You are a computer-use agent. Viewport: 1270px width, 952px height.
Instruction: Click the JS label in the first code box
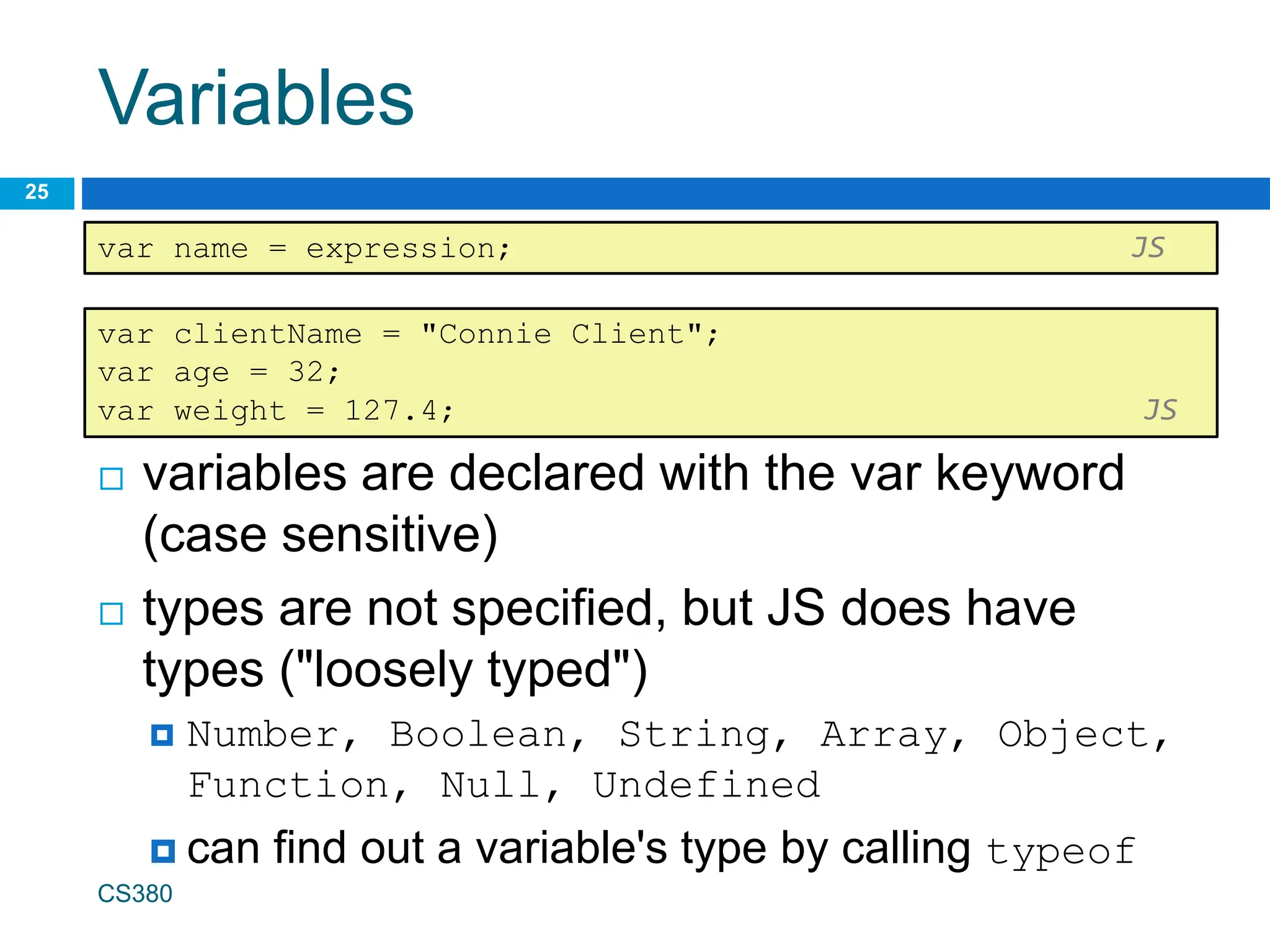point(1148,247)
